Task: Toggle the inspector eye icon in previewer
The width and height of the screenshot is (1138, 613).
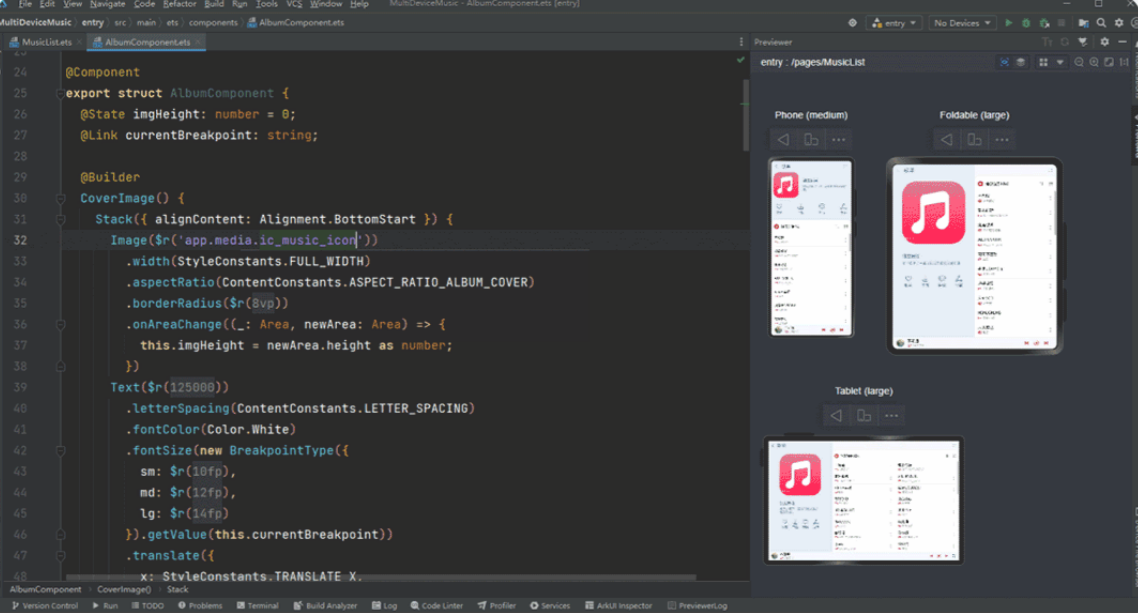Action: tap(1004, 62)
